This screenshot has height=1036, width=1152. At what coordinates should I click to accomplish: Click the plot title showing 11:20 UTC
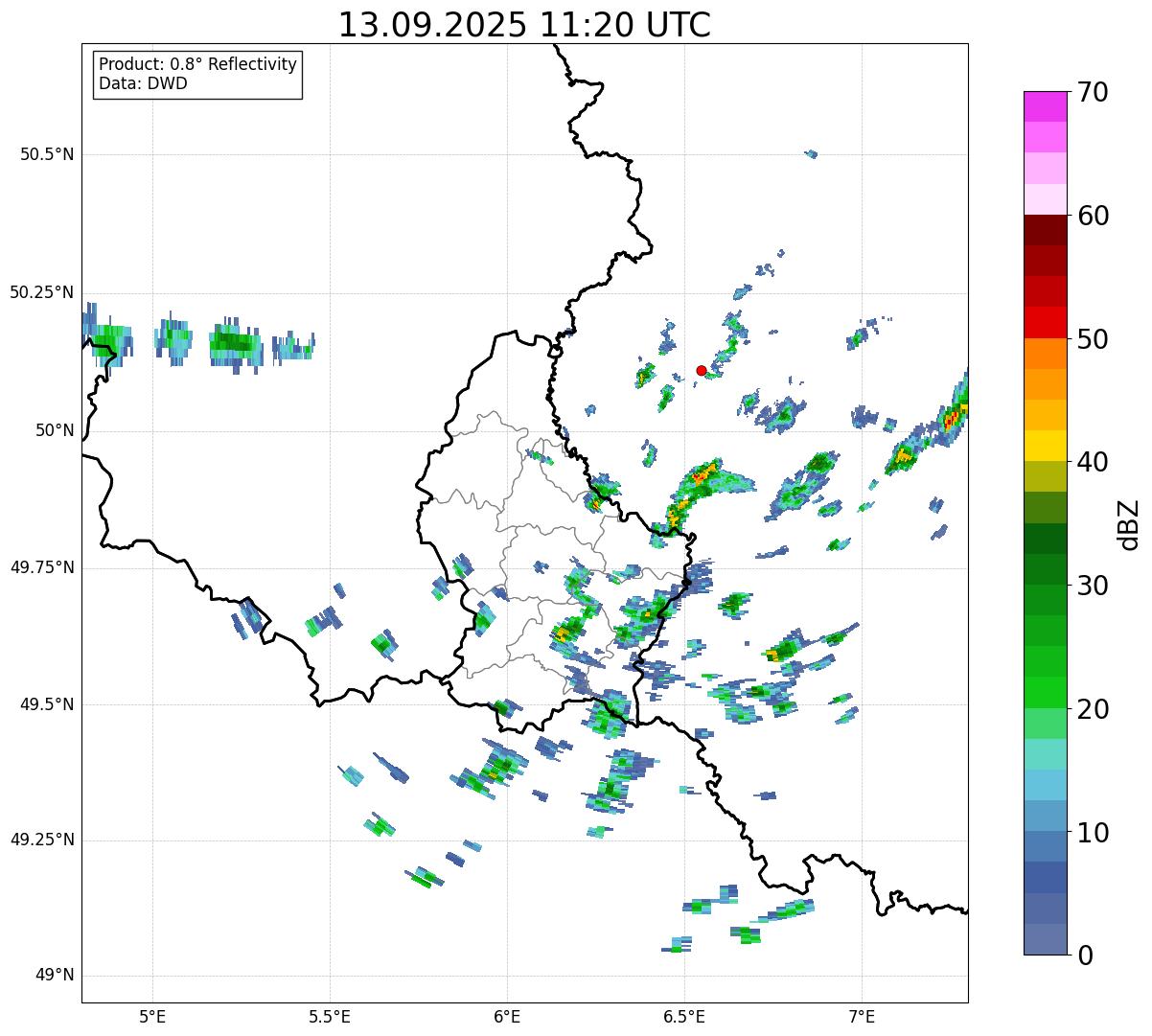point(524,25)
